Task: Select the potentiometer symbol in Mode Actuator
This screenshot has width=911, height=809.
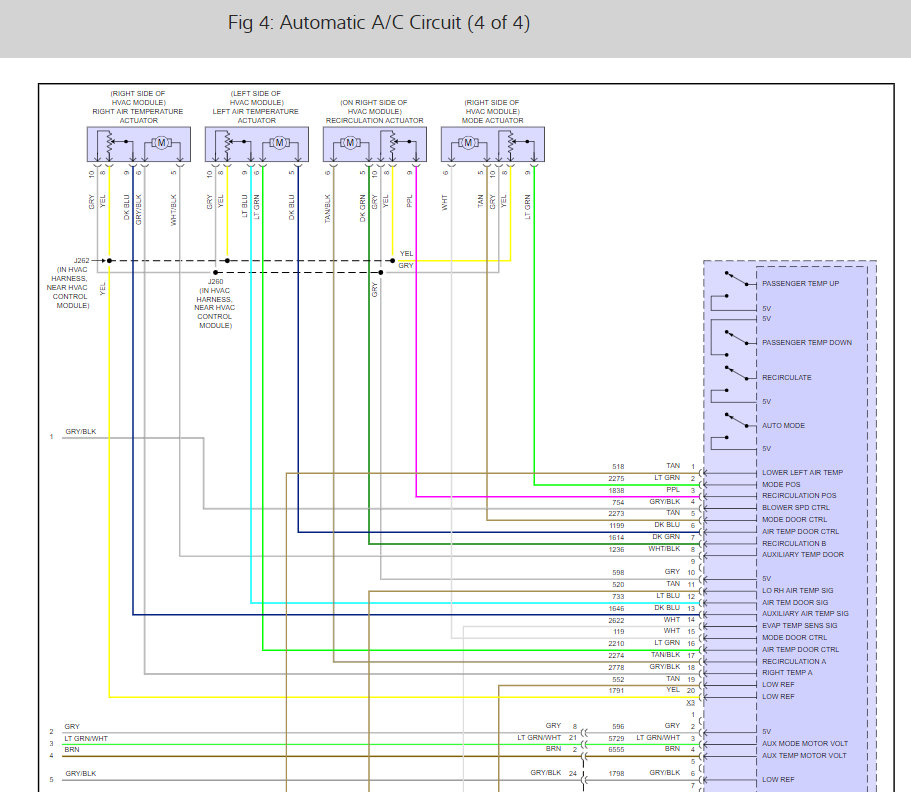Action: coord(510,143)
